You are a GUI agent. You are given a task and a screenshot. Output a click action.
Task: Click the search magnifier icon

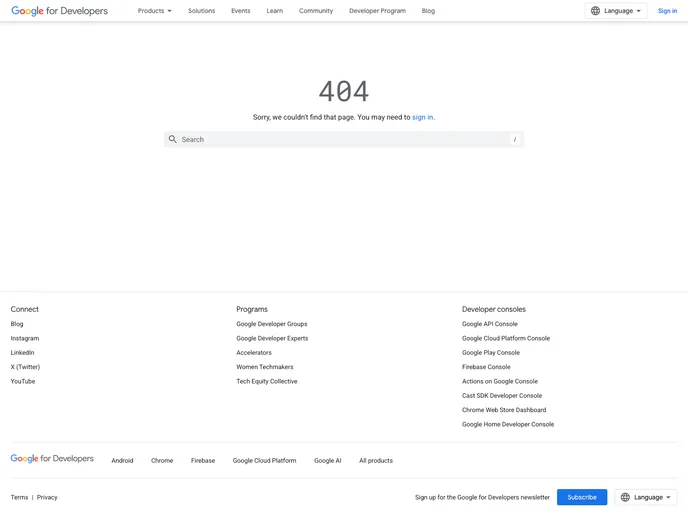coord(173,139)
